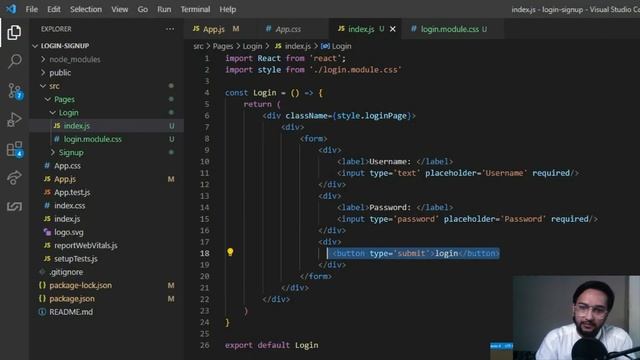The height and width of the screenshot is (360, 640).
Task: Collapse the Pages folder
Action: [x=48, y=99]
